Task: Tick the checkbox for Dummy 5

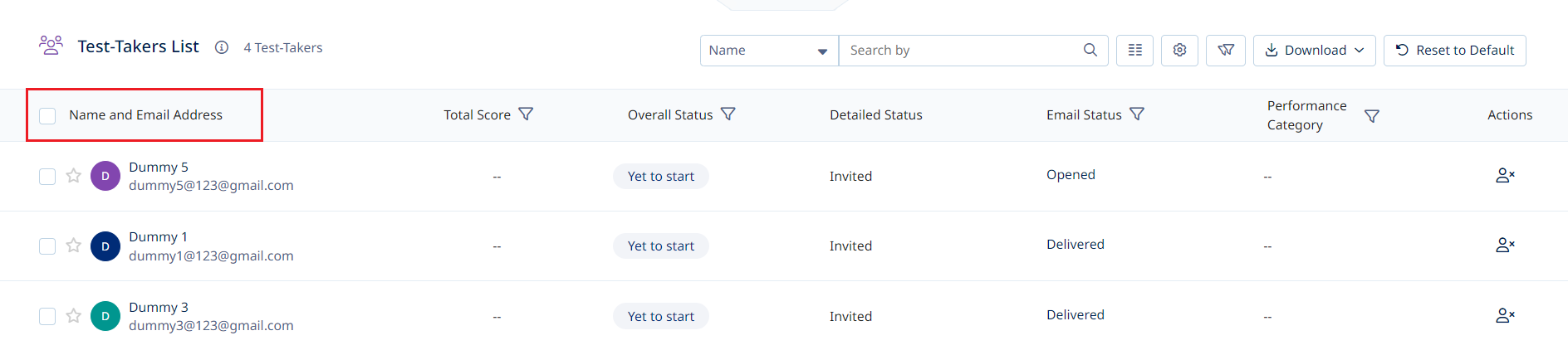Action: tap(47, 177)
